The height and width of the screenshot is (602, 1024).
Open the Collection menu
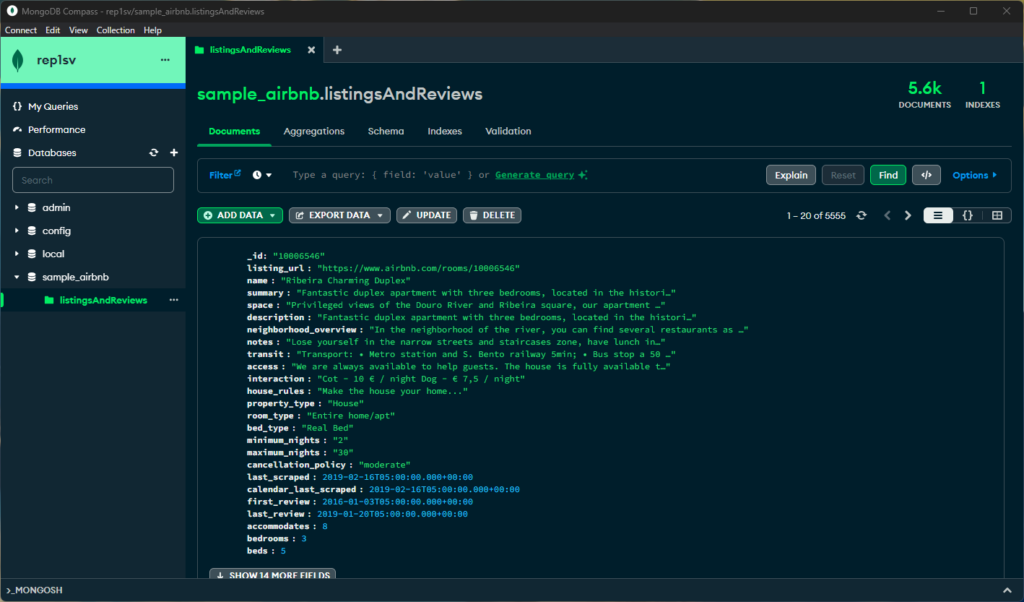pyautogui.click(x=115, y=30)
